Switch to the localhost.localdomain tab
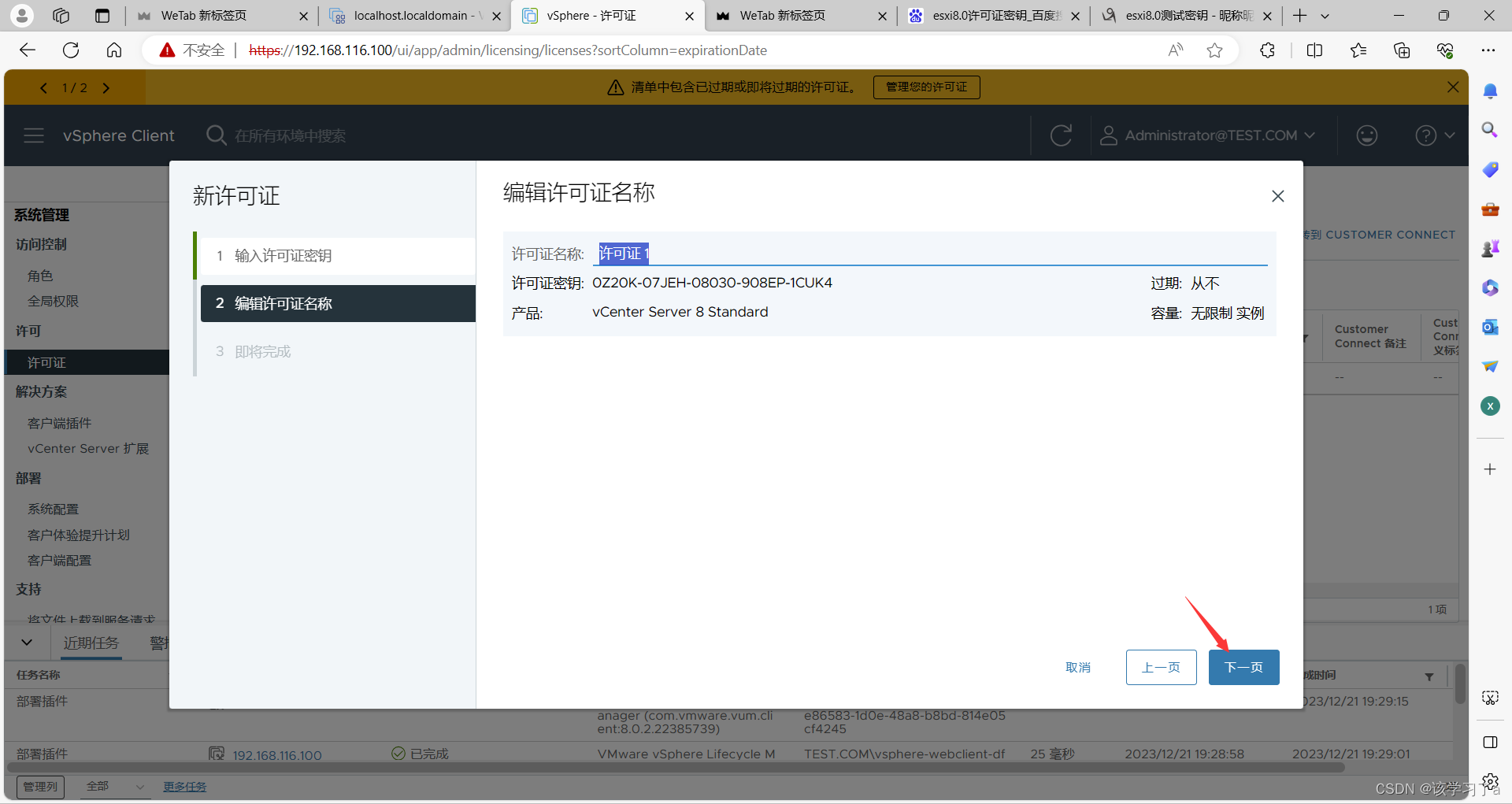Screen dimensions: 1512x804 point(415,16)
